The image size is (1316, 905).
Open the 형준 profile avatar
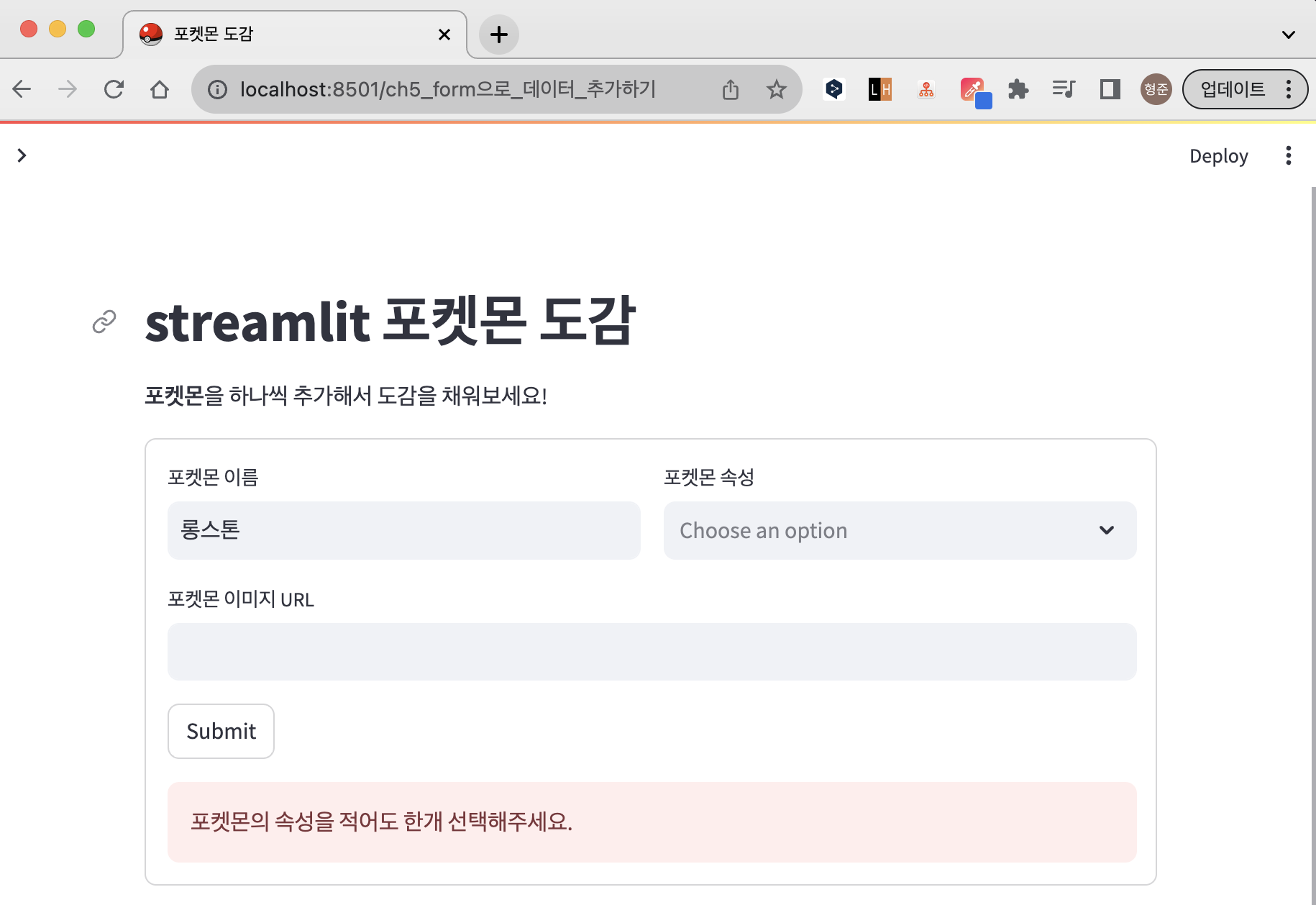tap(1156, 89)
